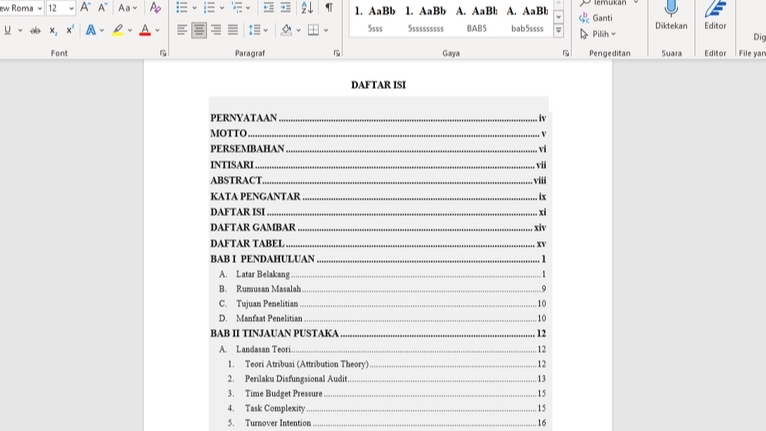Open underline style dropdown arrow
The height and width of the screenshot is (431, 766).
(20, 30)
